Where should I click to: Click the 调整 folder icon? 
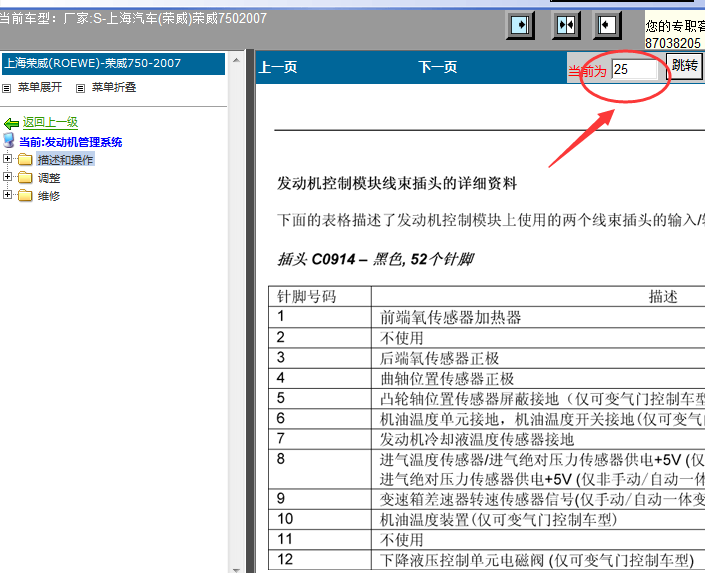(25, 177)
